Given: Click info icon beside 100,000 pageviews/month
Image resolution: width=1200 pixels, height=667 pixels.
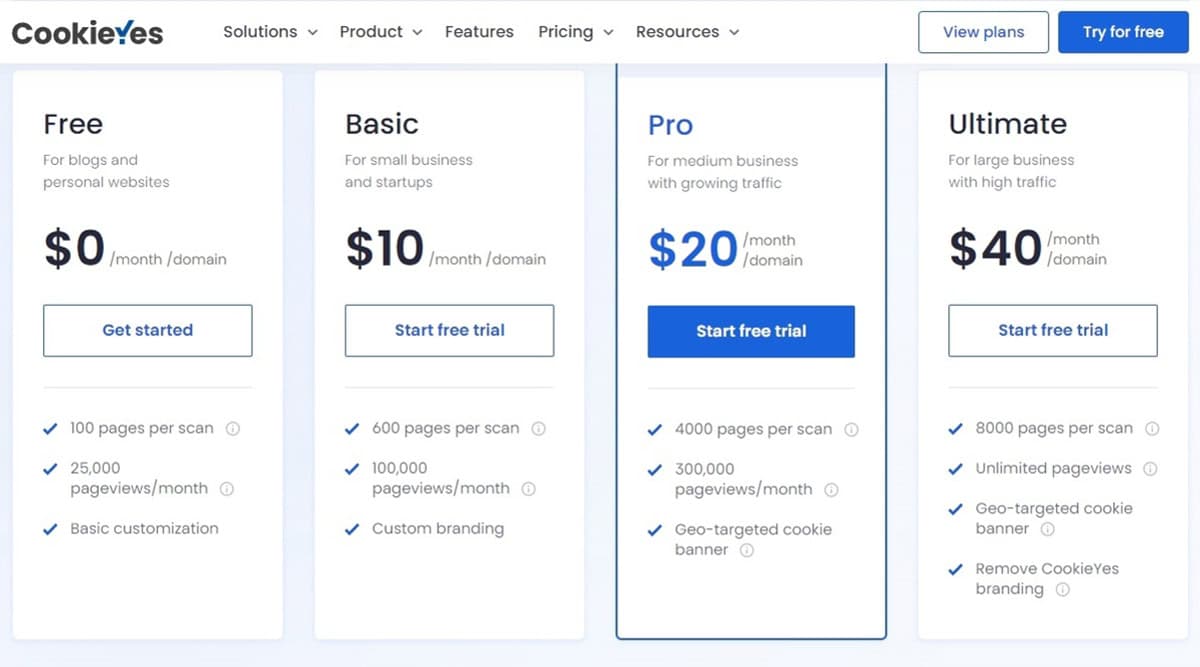Looking at the screenshot, I should click(x=529, y=489).
